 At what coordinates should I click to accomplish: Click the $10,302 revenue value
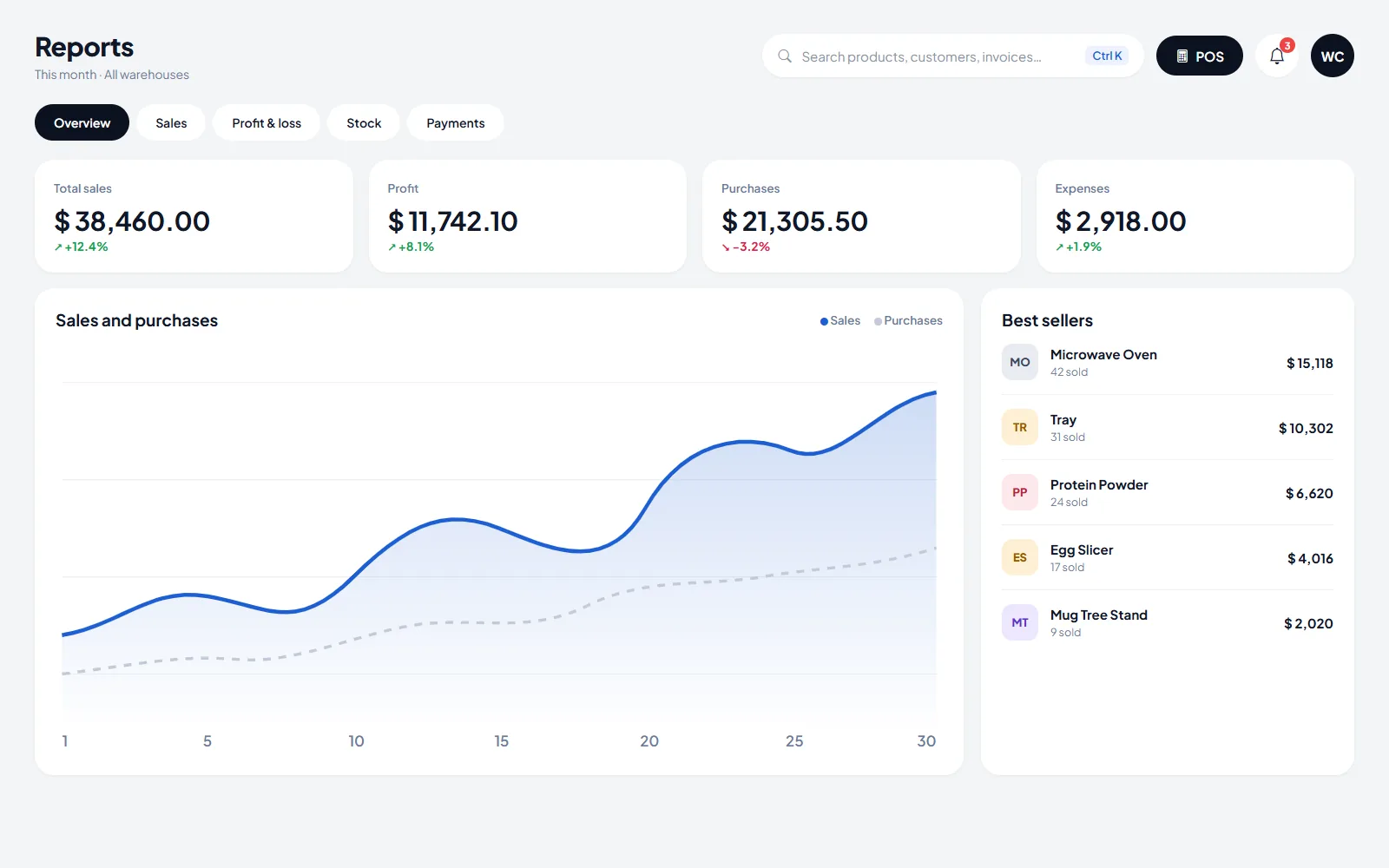(1306, 429)
